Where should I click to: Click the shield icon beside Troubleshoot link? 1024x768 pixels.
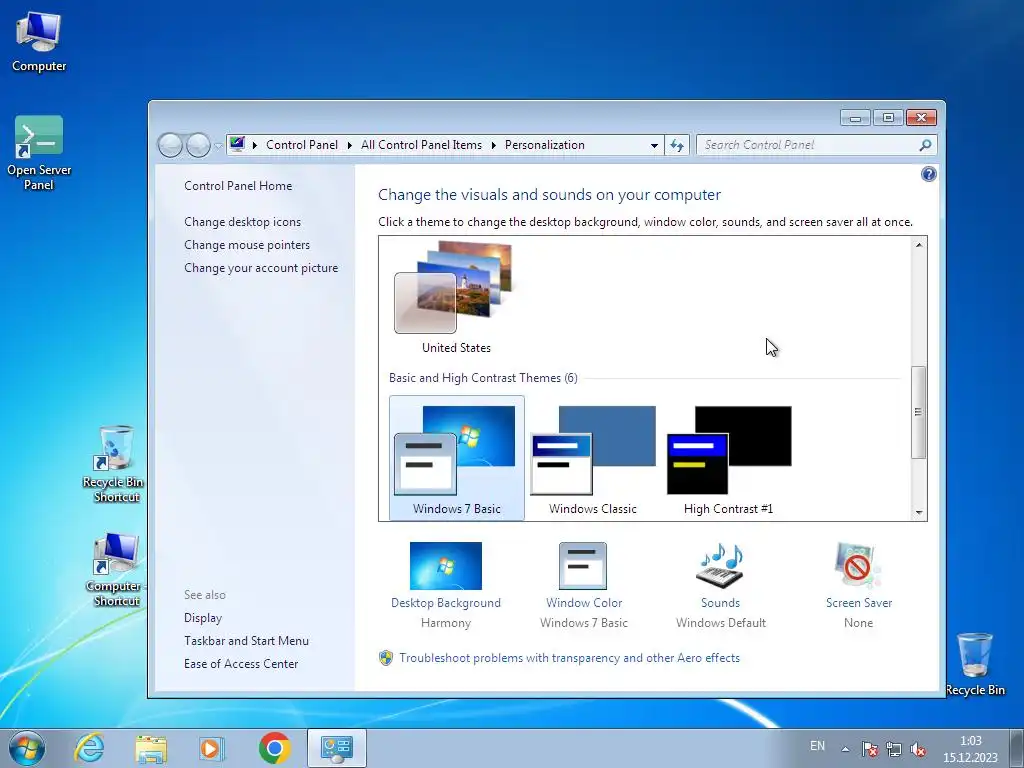tap(386, 658)
